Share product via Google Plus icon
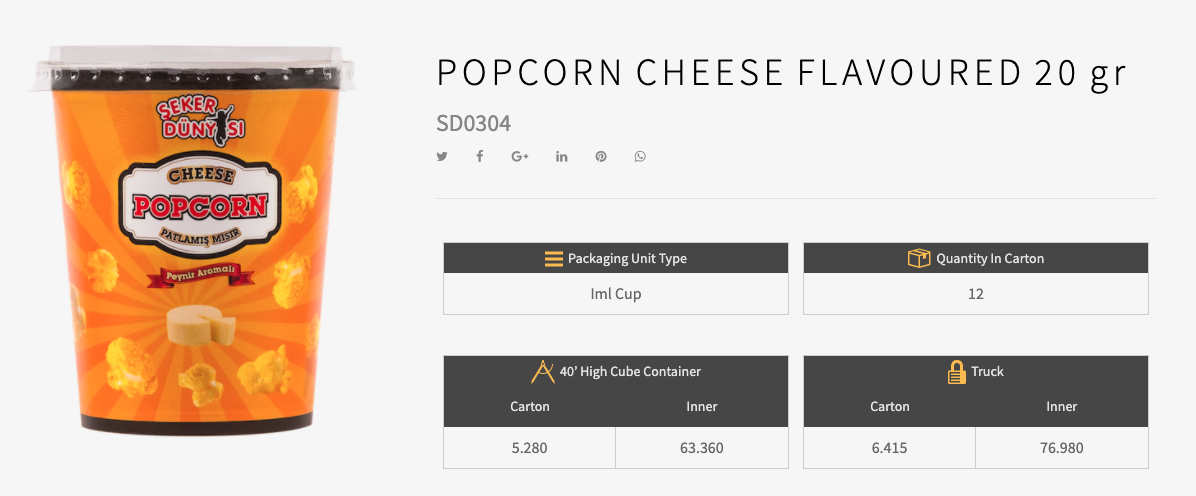 coord(519,157)
